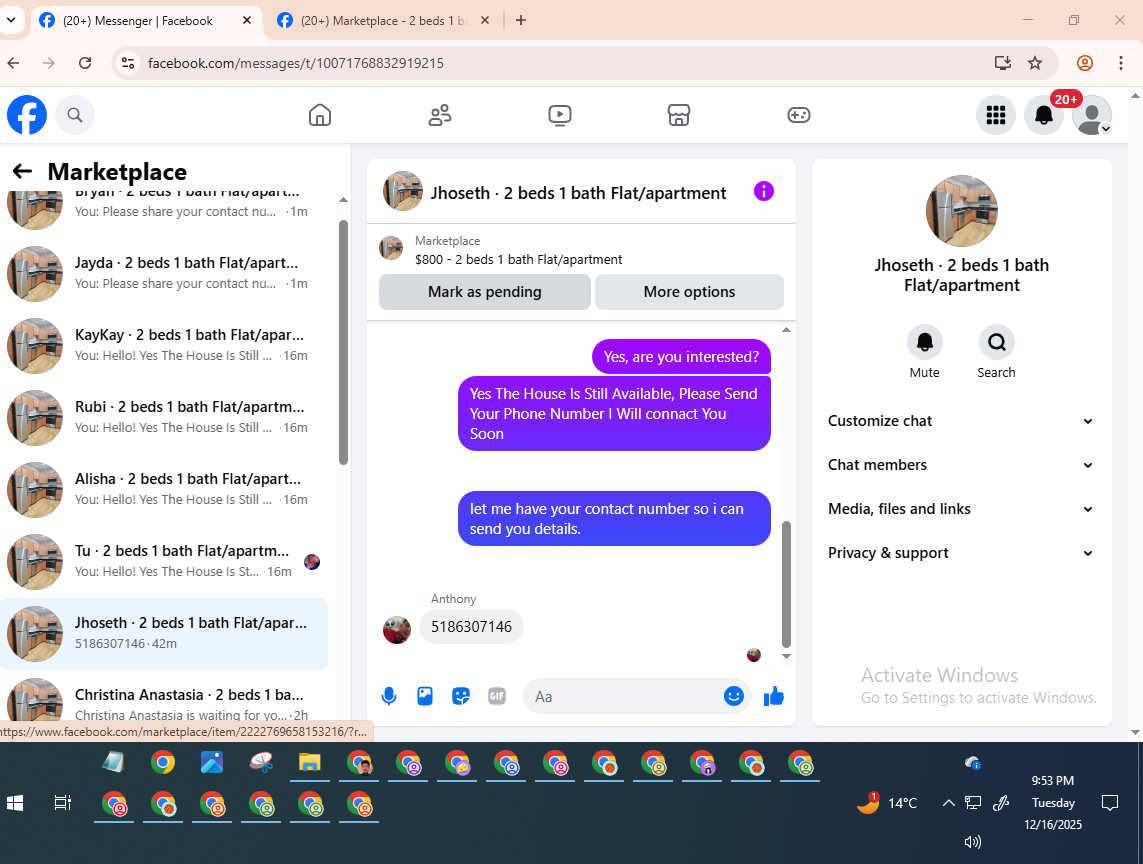Screen dimensions: 1143x864
Task: Open the account profile avatar menu
Action: click(x=1091, y=115)
